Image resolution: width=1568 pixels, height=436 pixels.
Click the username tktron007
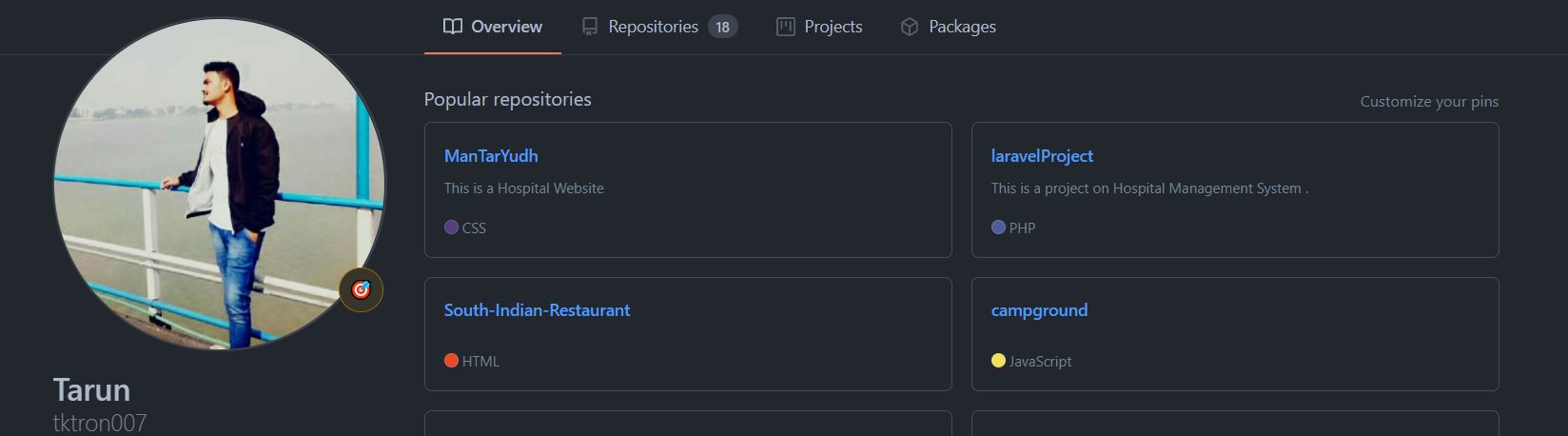pos(100,423)
